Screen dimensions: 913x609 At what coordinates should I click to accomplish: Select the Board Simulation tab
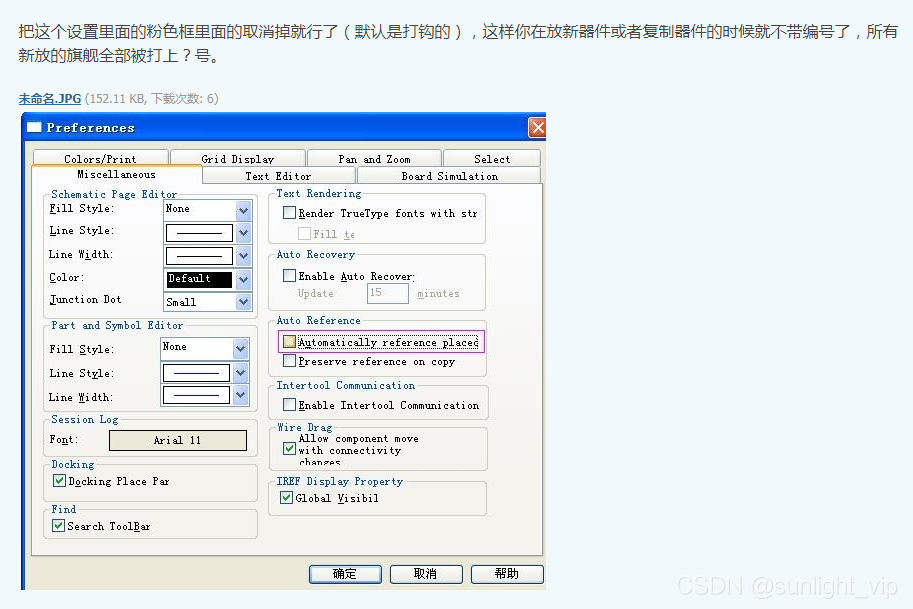coord(449,176)
